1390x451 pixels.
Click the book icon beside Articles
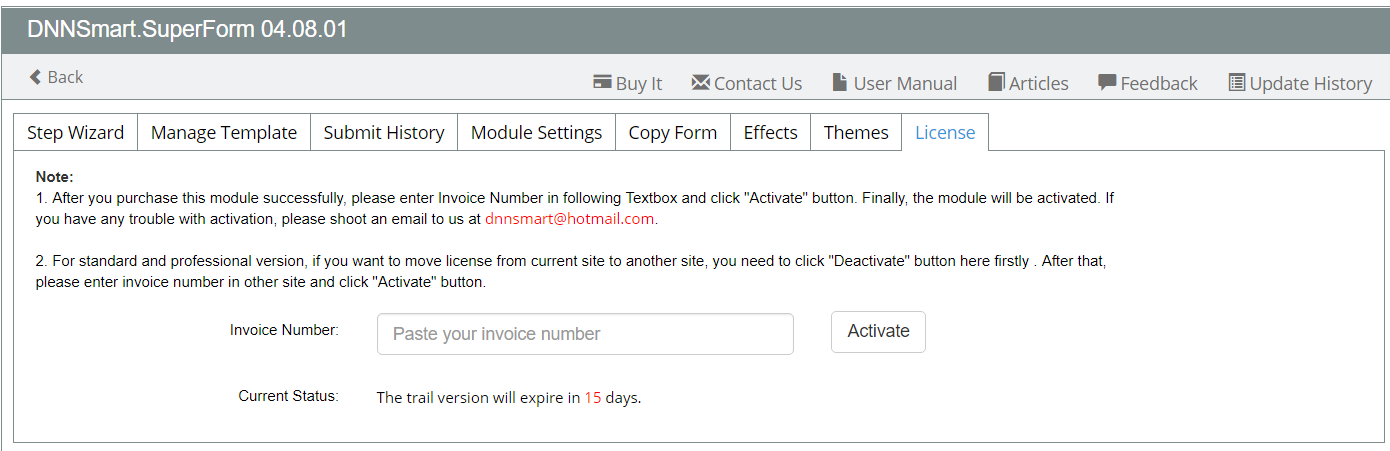click(996, 82)
